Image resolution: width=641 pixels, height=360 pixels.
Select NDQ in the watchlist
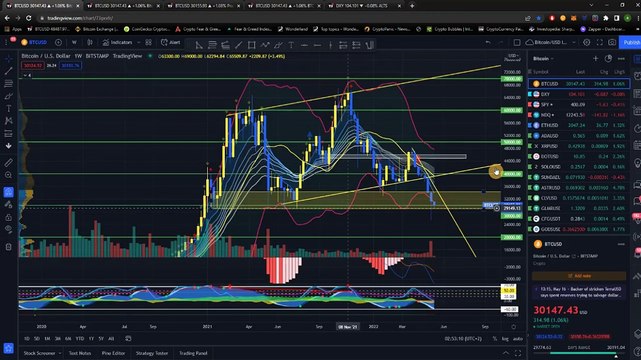pos(579,115)
